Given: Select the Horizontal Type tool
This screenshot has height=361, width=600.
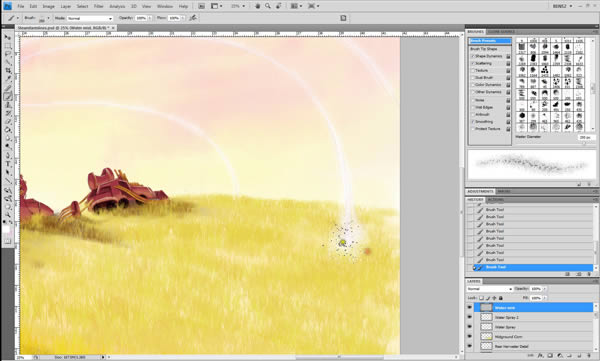Looking at the screenshot, I should point(7,164).
